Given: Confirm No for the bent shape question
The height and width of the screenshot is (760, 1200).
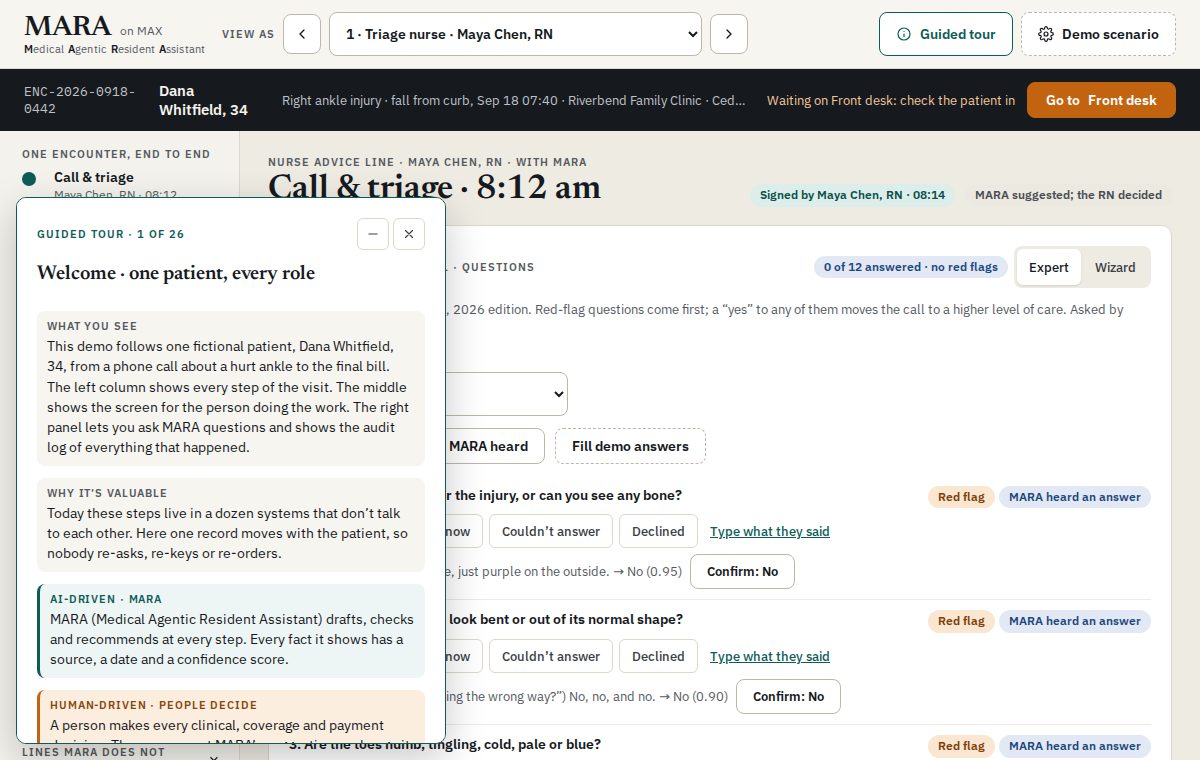Looking at the screenshot, I should (x=788, y=696).
